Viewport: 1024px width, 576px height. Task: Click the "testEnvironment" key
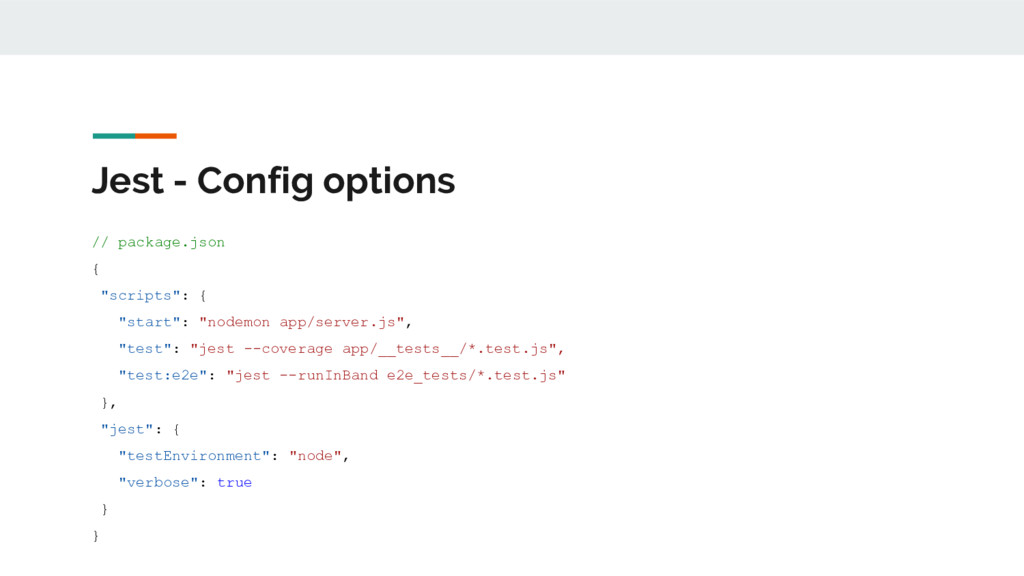194,456
